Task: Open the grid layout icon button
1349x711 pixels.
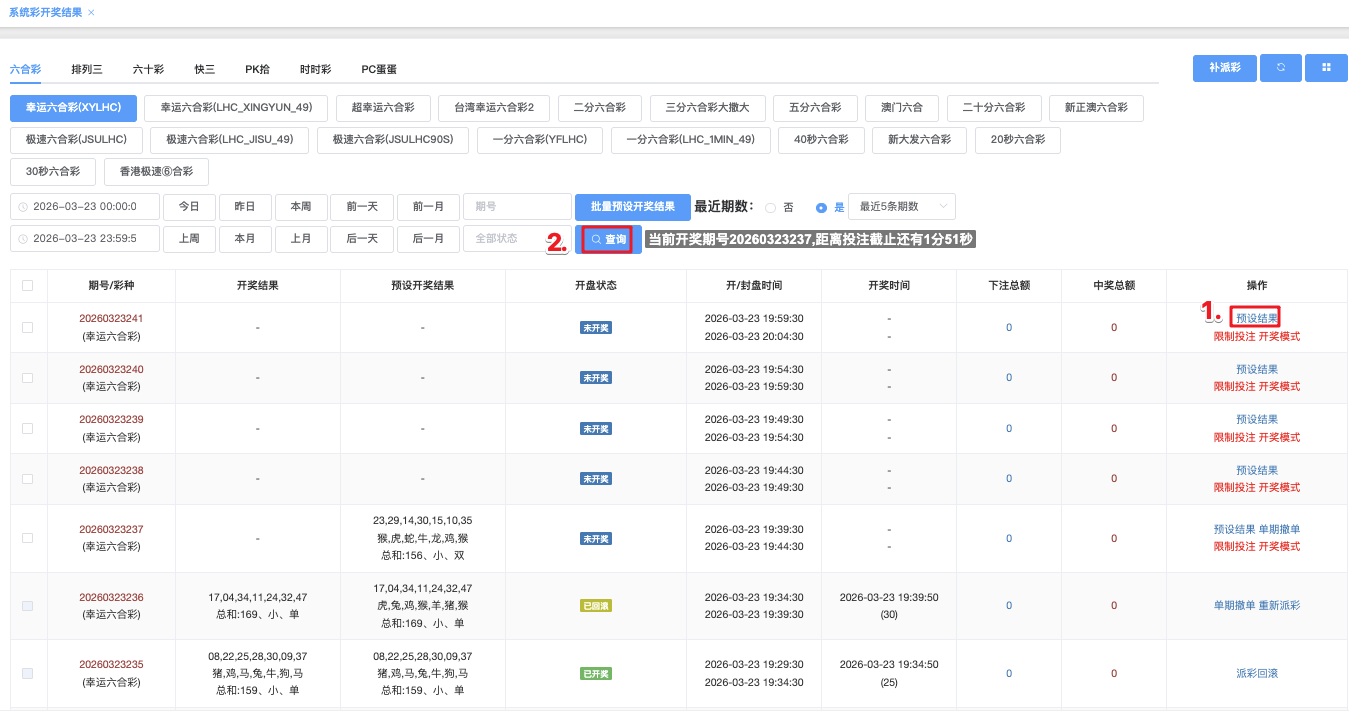Action: 1326,68
